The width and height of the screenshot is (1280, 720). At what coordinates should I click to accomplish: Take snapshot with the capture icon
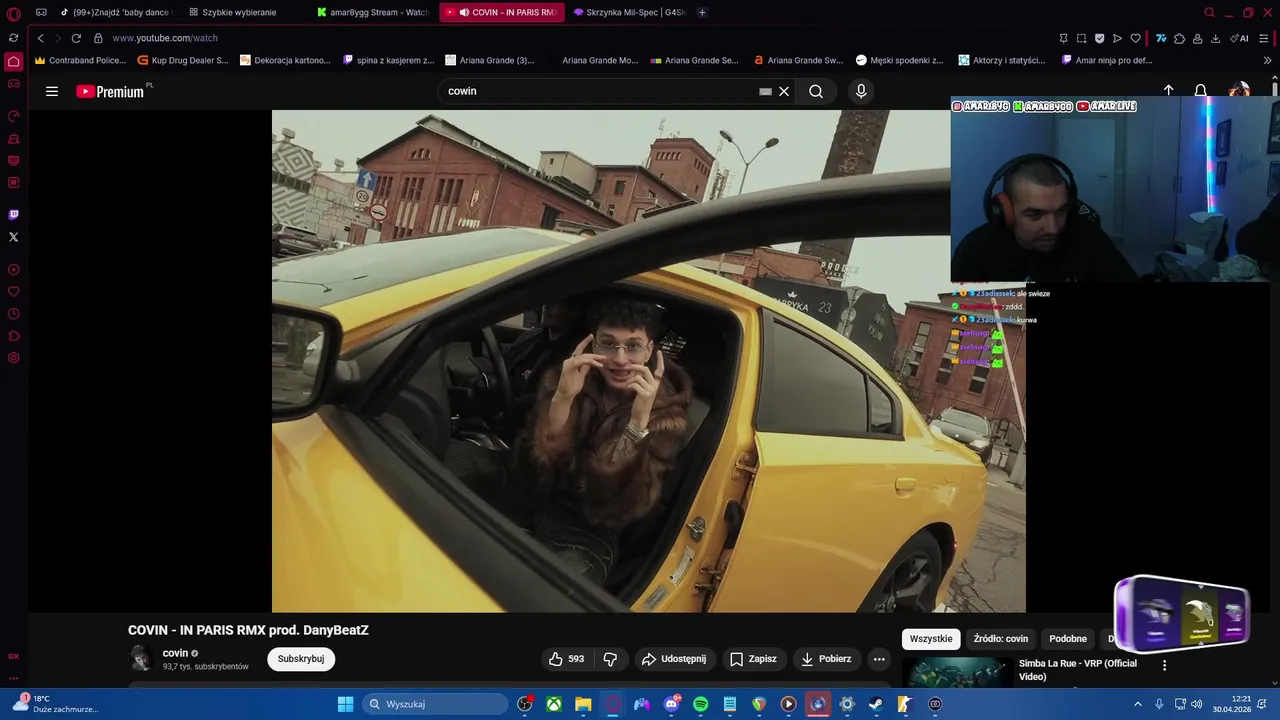(x=1081, y=38)
